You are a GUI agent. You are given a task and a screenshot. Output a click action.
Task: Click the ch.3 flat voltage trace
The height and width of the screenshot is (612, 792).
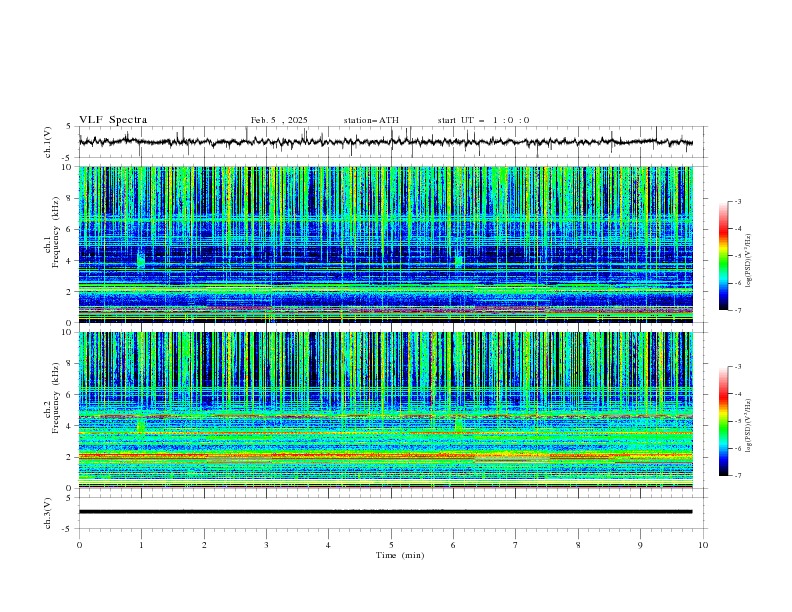coord(385,512)
